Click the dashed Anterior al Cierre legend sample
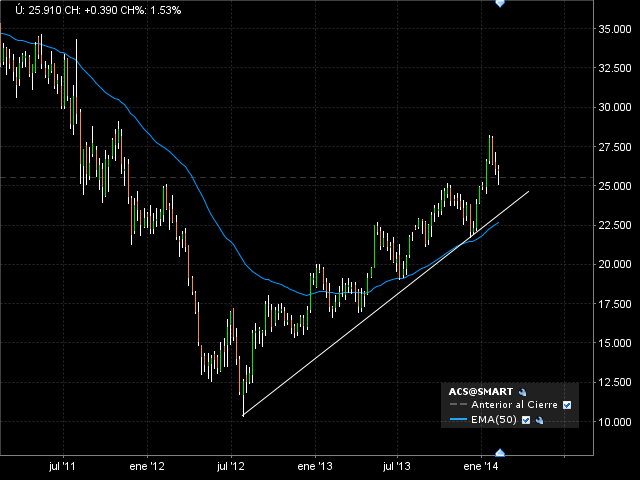The width and height of the screenshot is (640, 480). coord(458,404)
